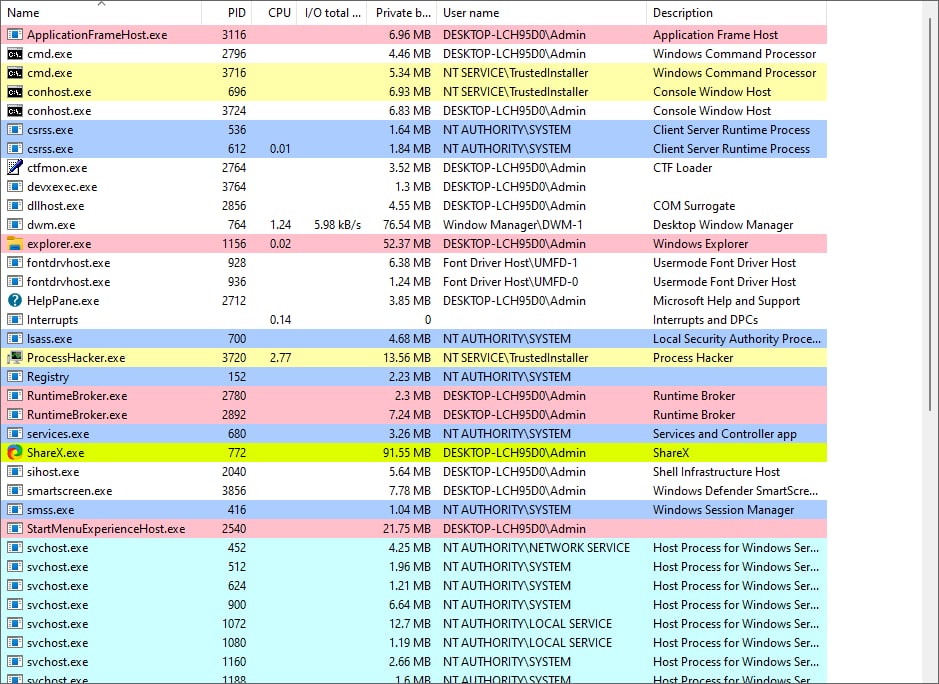
Task: Sort by the Description column header
Action: pyautogui.click(x=737, y=13)
